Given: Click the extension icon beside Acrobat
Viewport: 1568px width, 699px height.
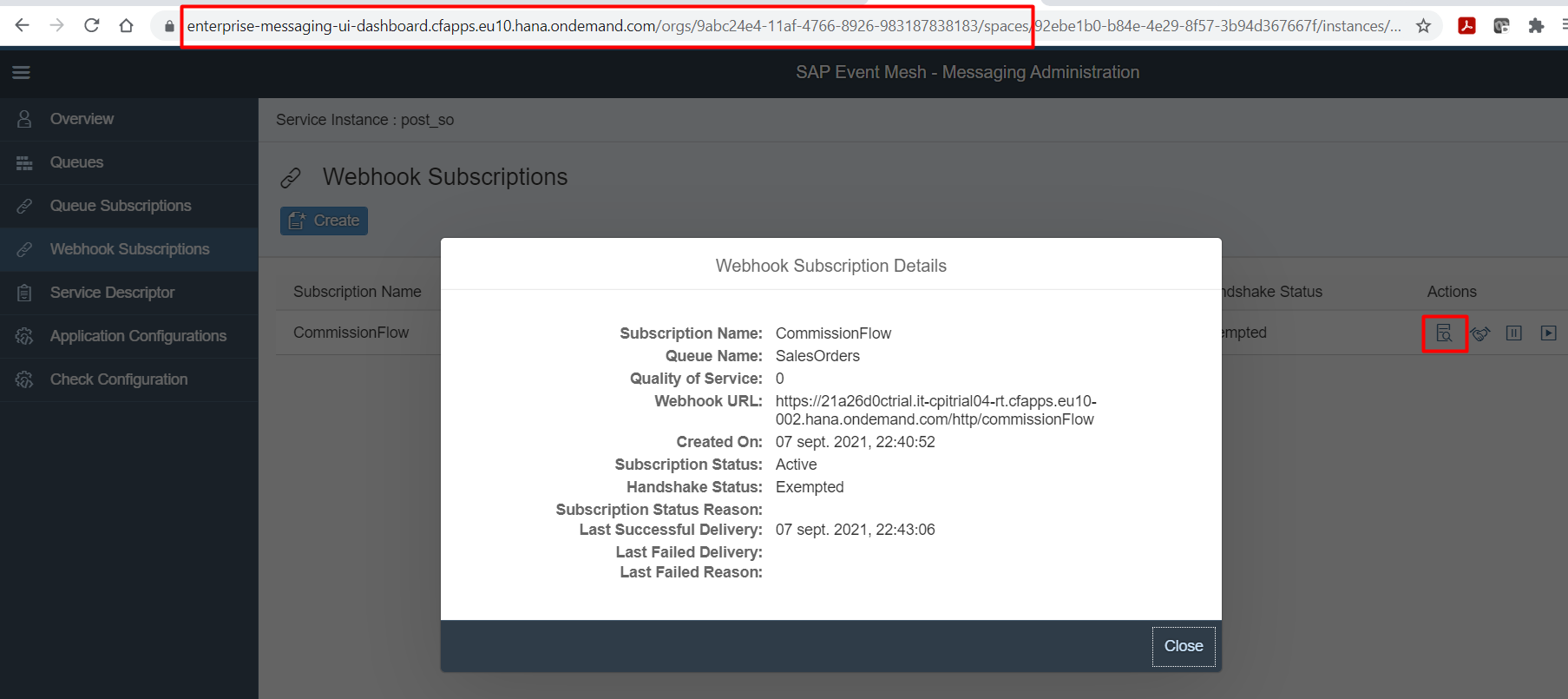Looking at the screenshot, I should pos(1501,26).
